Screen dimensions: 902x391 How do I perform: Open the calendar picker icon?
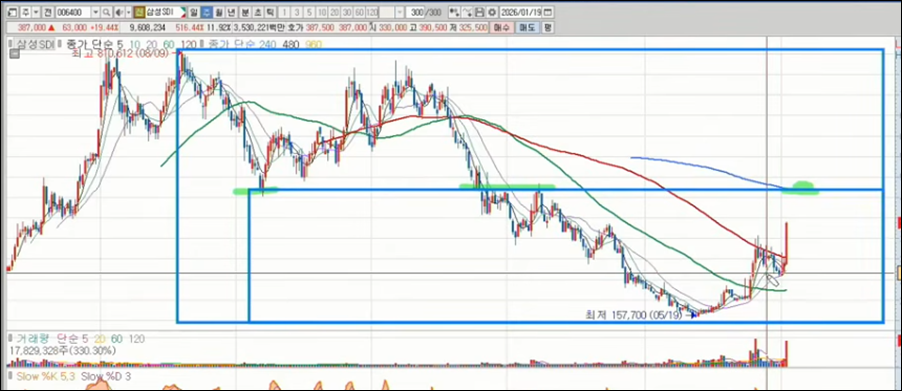coord(548,12)
